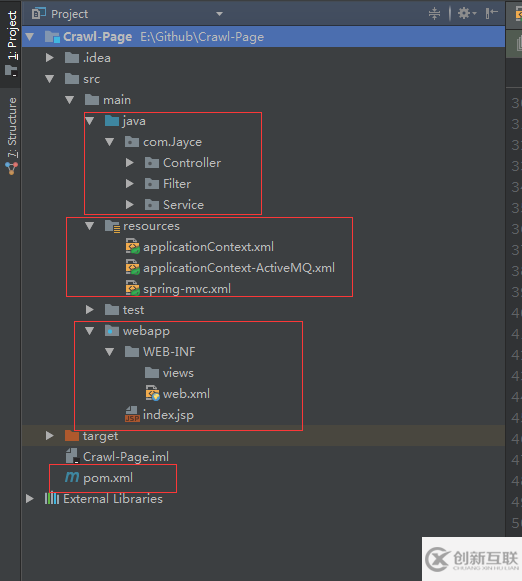
Task: Click the WEB-INF folder icon
Action: click(132, 352)
